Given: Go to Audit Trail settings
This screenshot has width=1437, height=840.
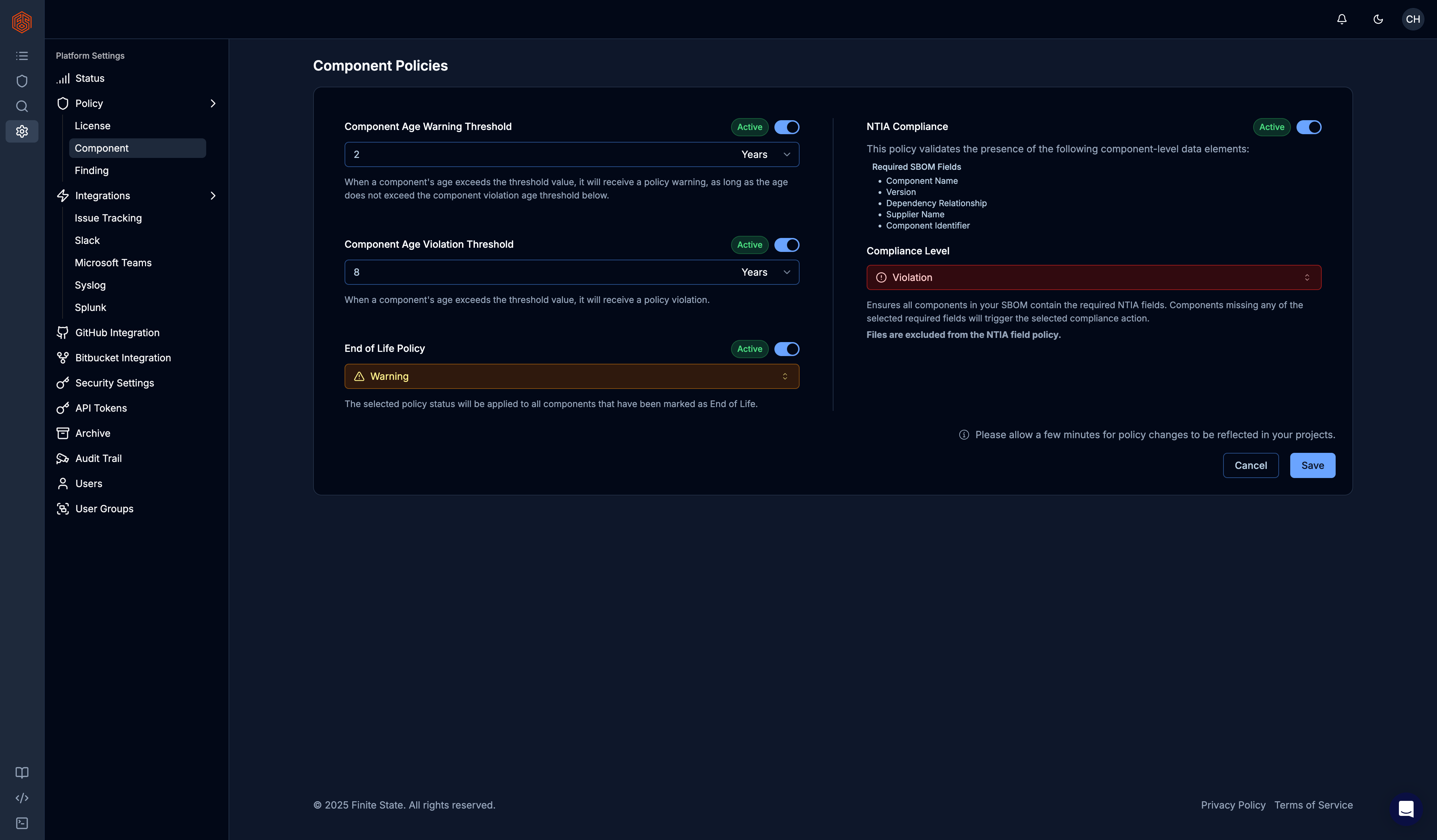Looking at the screenshot, I should pos(98,458).
